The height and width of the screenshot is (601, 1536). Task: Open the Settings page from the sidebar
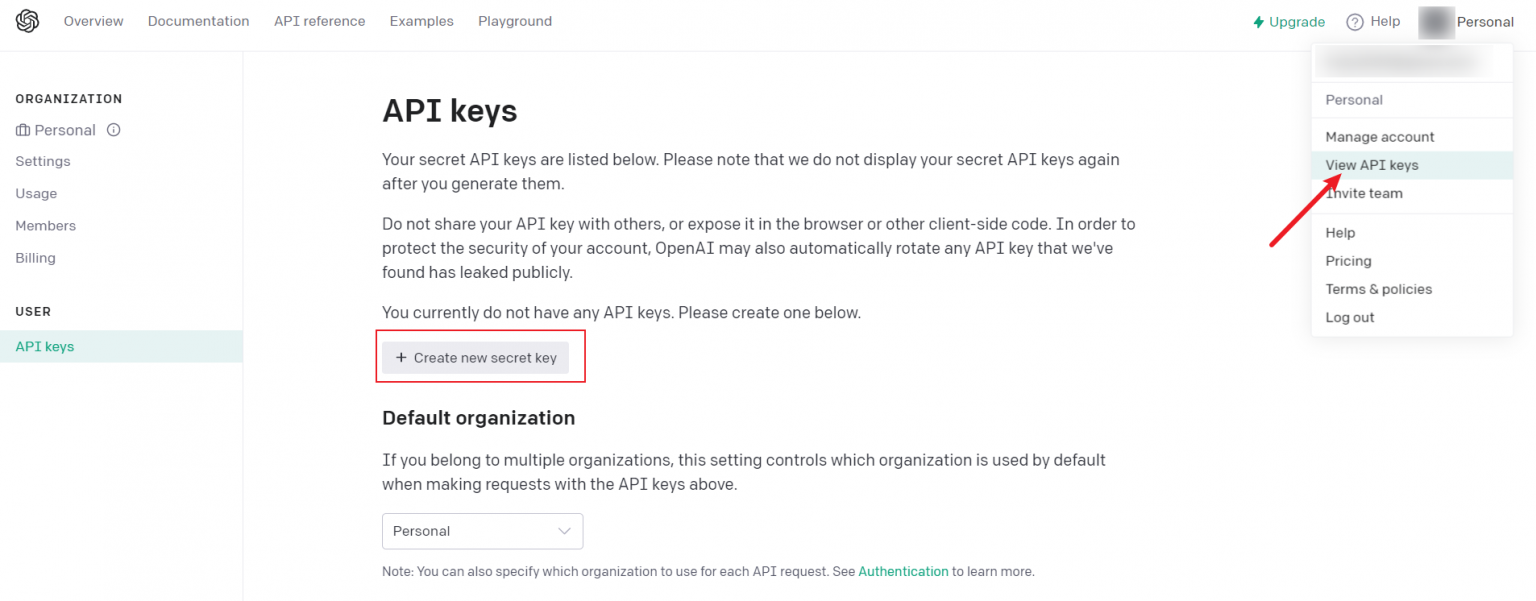[43, 161]
